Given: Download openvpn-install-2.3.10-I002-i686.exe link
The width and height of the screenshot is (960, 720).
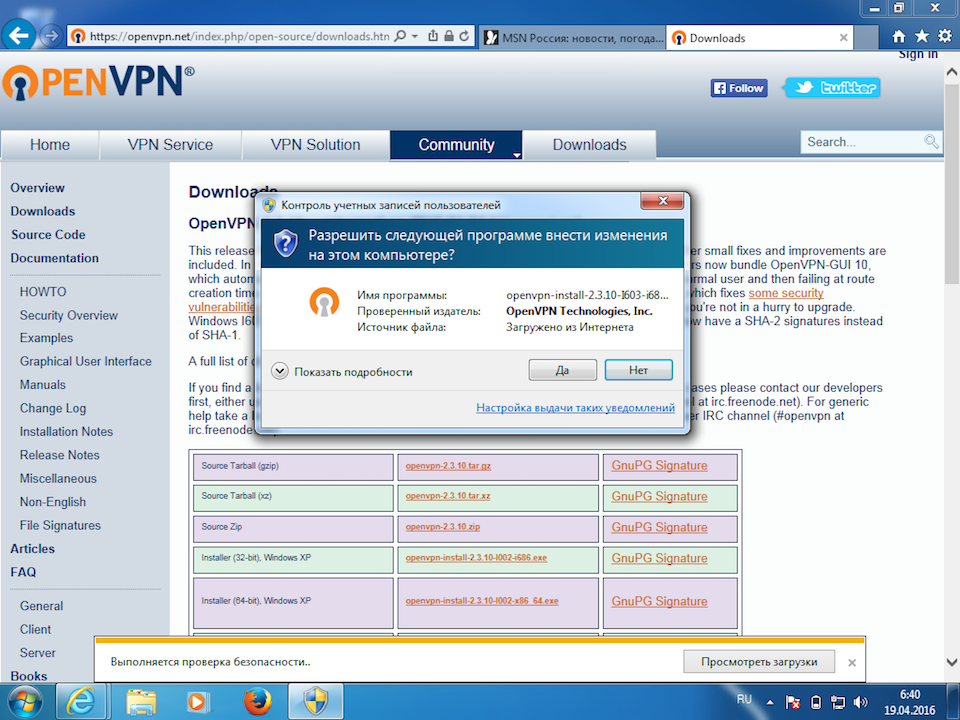Looking at the screenshot, I should pyautogui.click(x=476, y=558).
